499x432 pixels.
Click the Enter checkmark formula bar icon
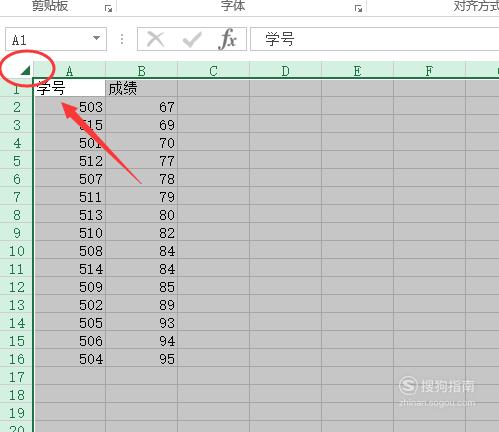click(192, 40)
